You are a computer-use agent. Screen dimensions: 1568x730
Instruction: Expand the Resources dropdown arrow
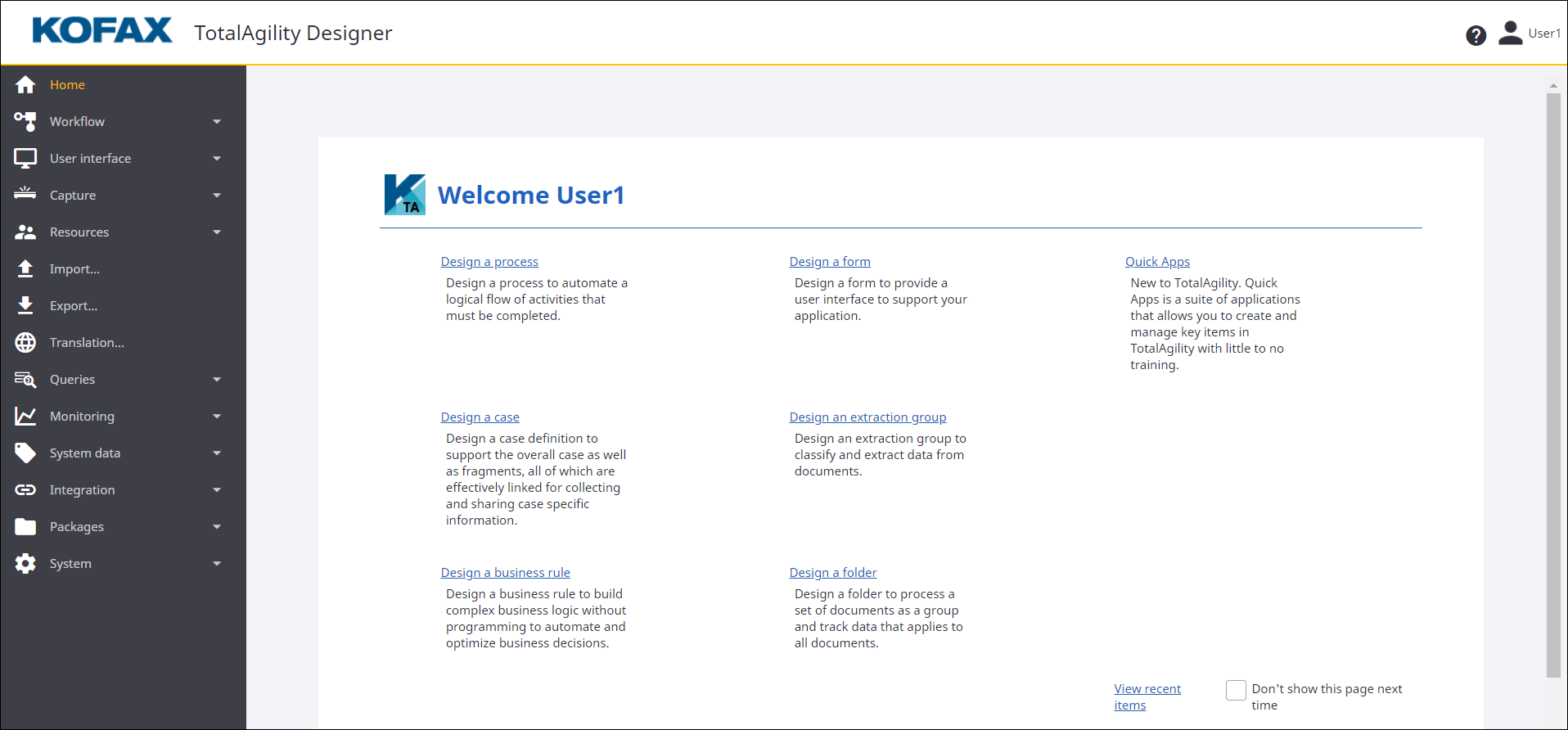217,232
